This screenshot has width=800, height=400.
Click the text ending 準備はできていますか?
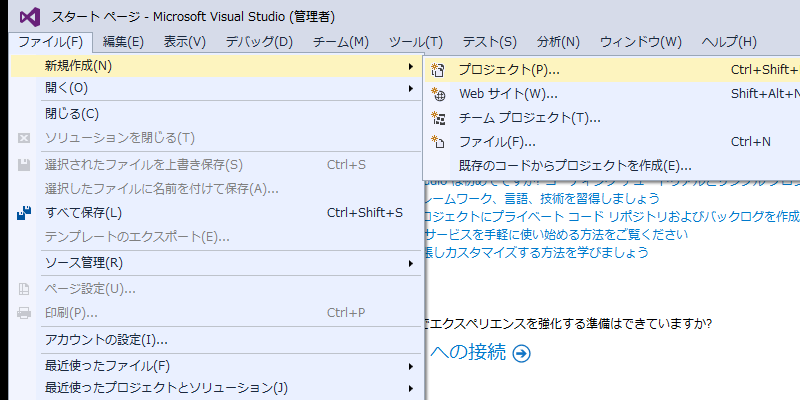pos(568,323)
